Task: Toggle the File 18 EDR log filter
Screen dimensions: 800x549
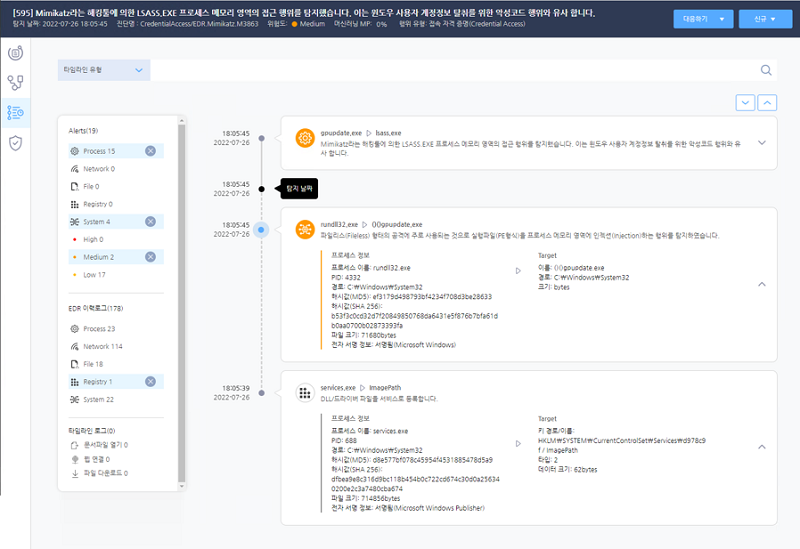Action: (116, 364)
